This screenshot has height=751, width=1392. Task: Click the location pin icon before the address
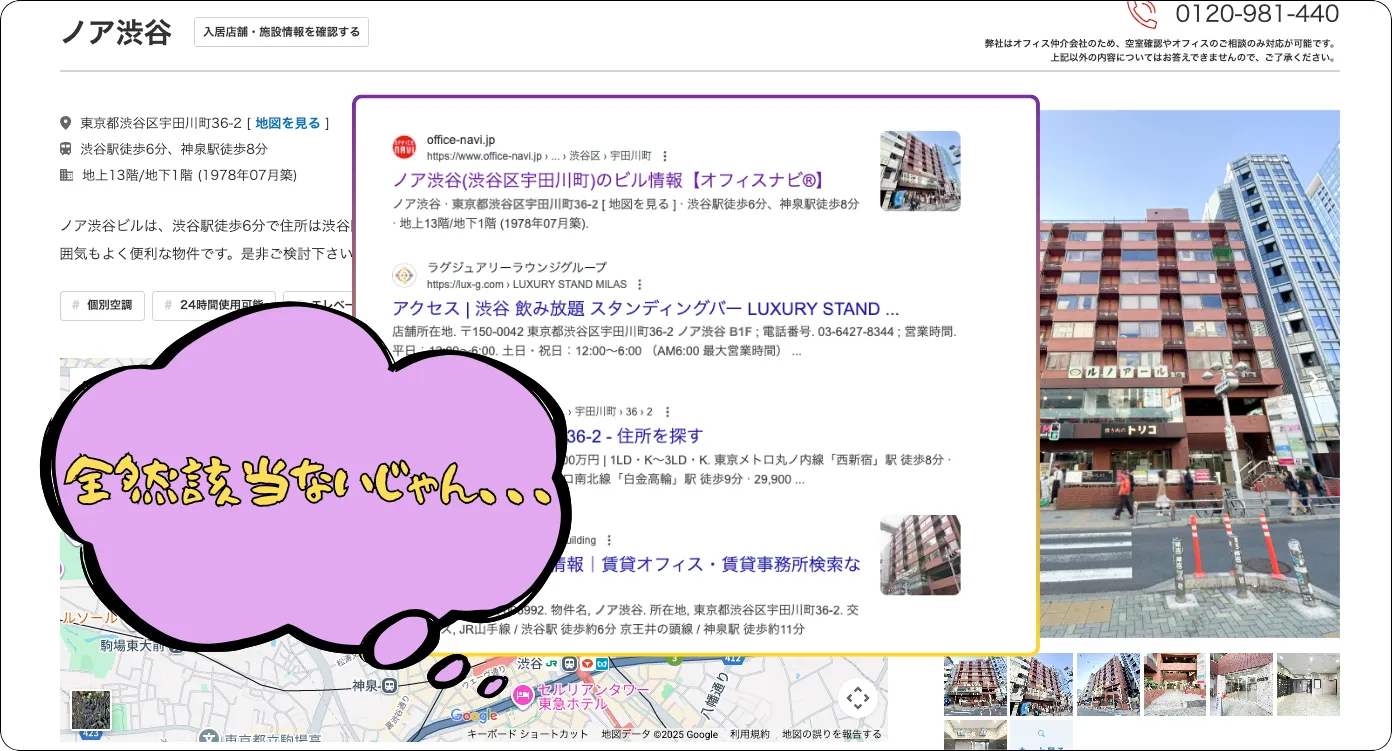[x=66, y=123]
